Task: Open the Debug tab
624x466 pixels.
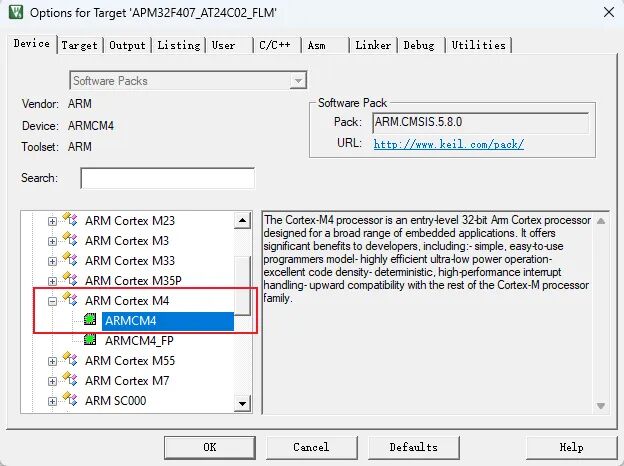Action: pos(420,45)
